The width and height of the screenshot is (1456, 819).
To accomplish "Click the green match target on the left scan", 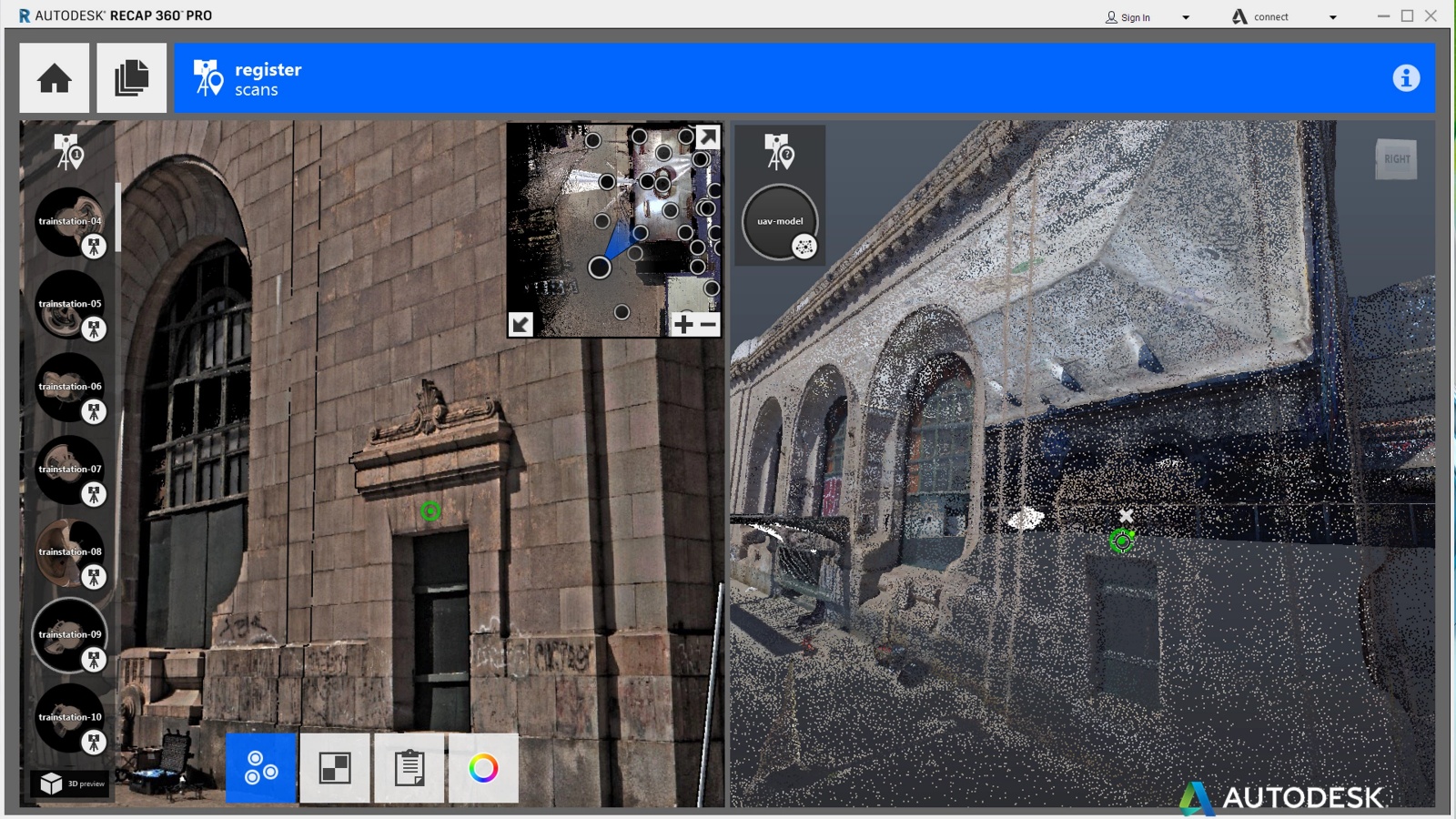I will point(430,511).
